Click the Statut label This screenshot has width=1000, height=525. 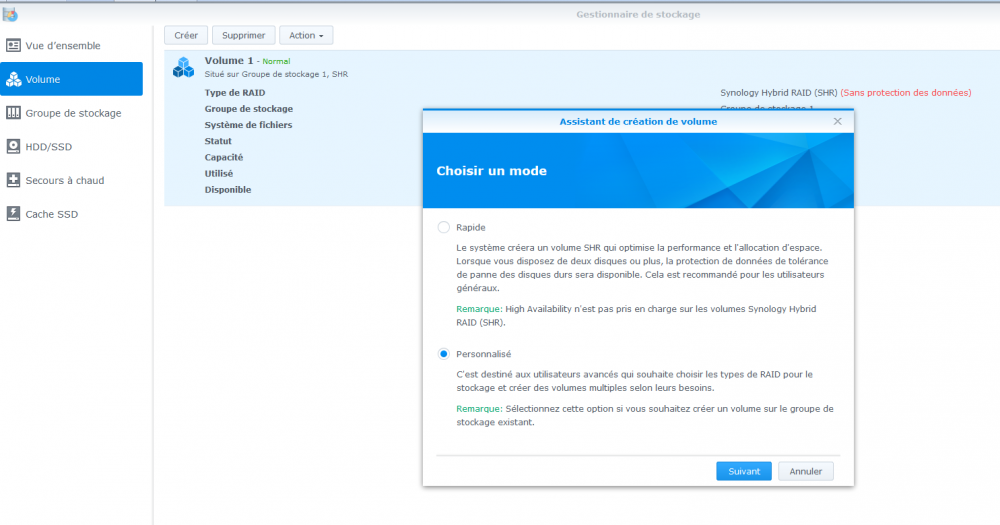tap(218, 141)
